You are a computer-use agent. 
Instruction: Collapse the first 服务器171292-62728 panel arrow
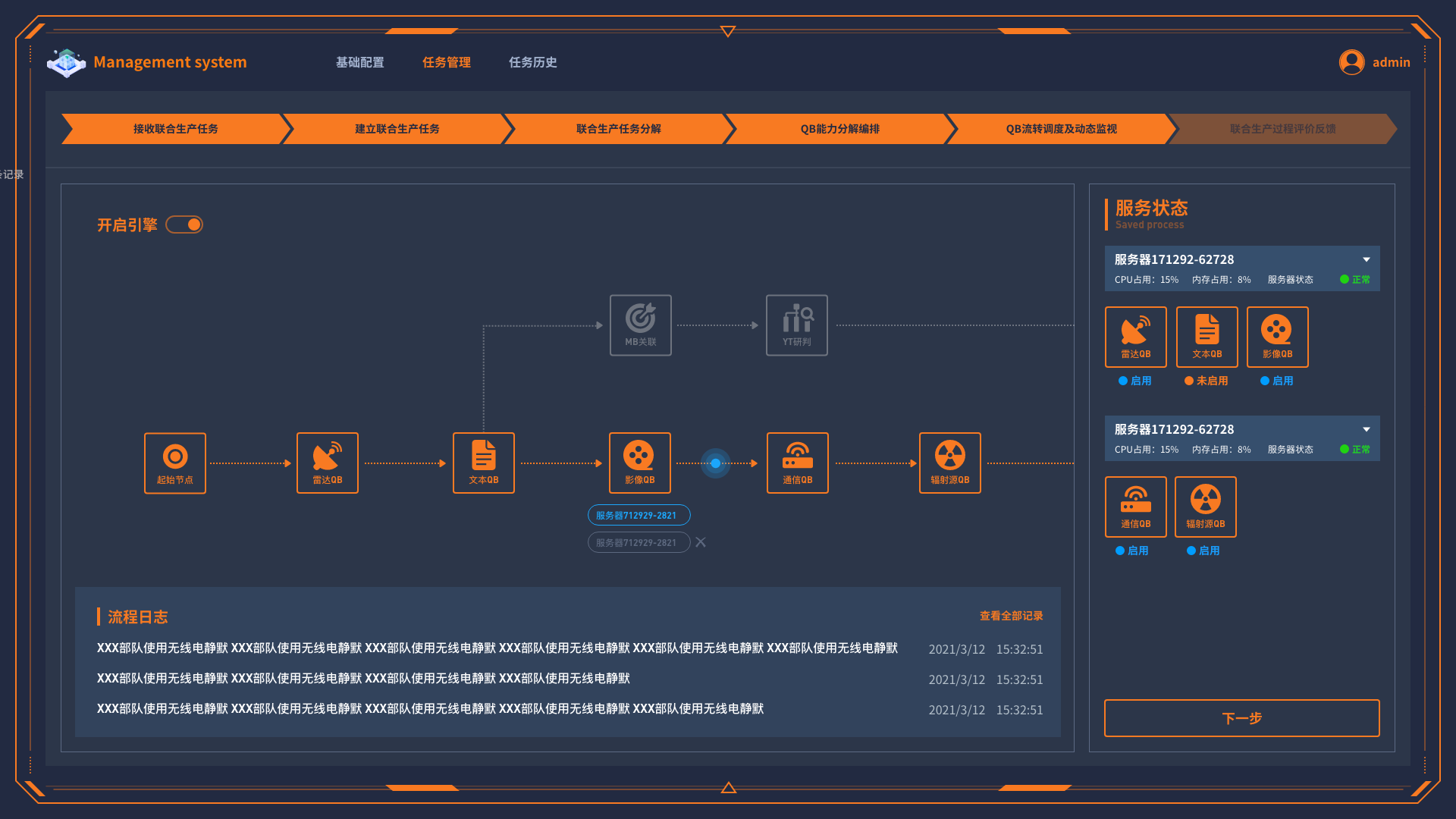point(1367,259)
